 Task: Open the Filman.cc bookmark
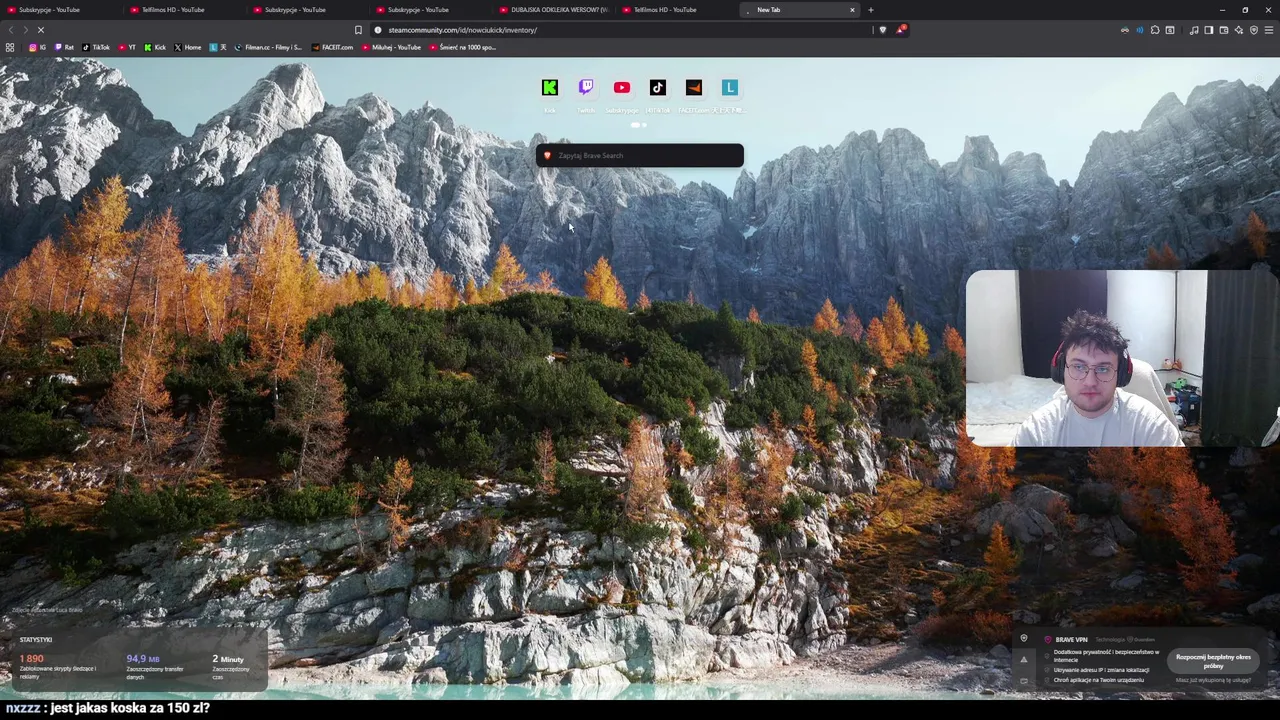point(268,47)
